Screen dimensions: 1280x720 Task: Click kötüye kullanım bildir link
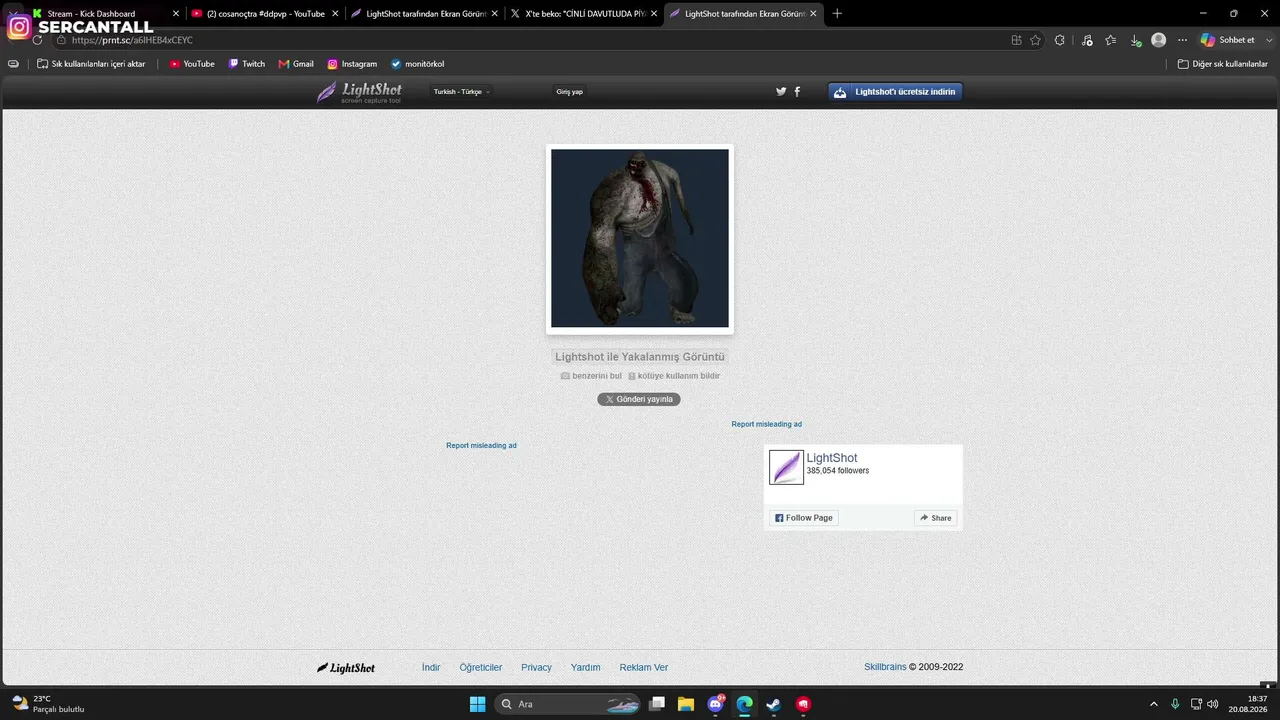[x=674, y=376]
